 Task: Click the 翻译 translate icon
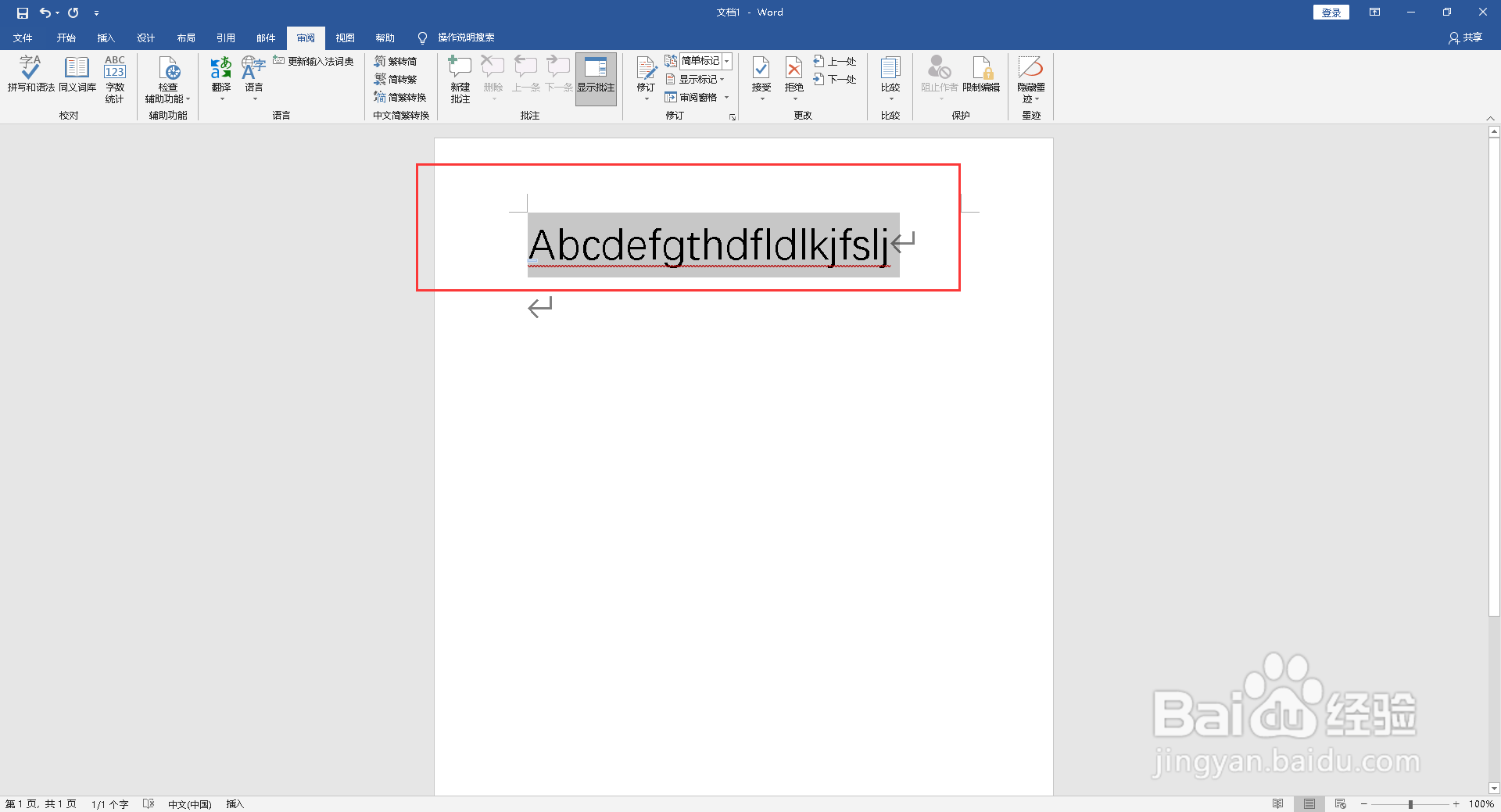[x=221, y=69]
